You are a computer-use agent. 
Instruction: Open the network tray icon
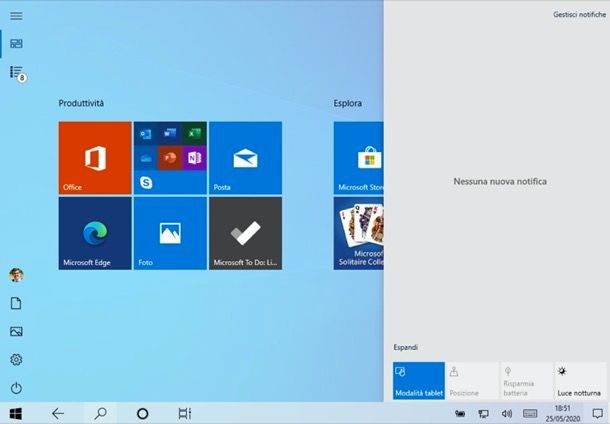[483, 413]
